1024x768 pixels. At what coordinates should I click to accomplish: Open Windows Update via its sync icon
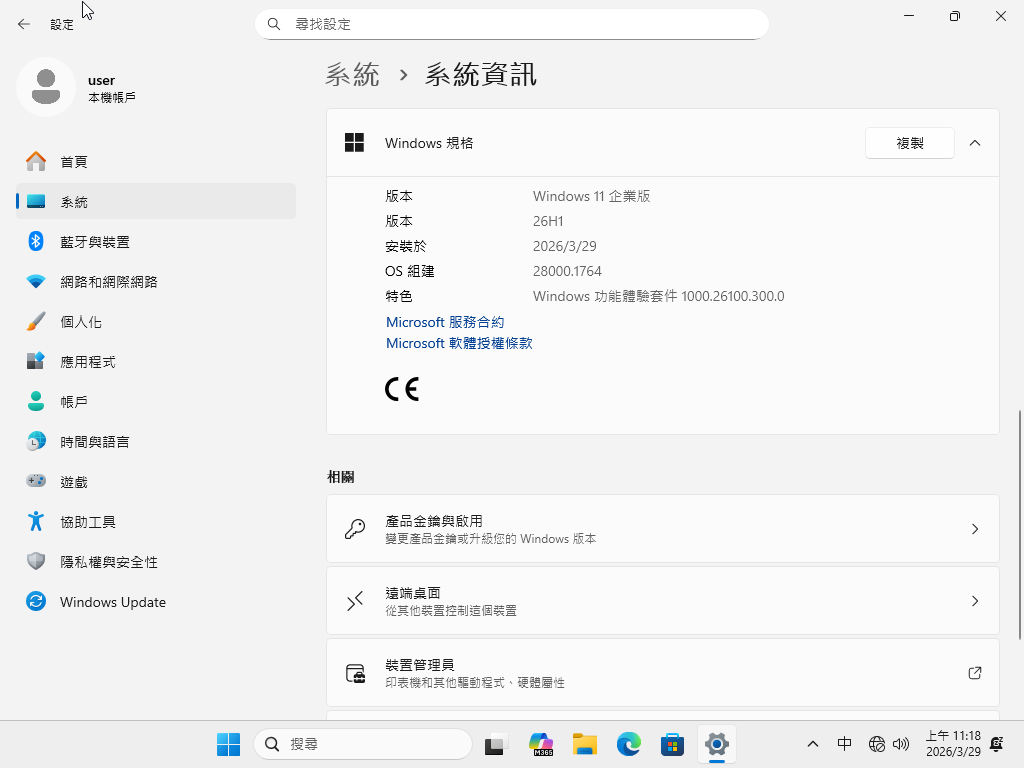point(36,602)
